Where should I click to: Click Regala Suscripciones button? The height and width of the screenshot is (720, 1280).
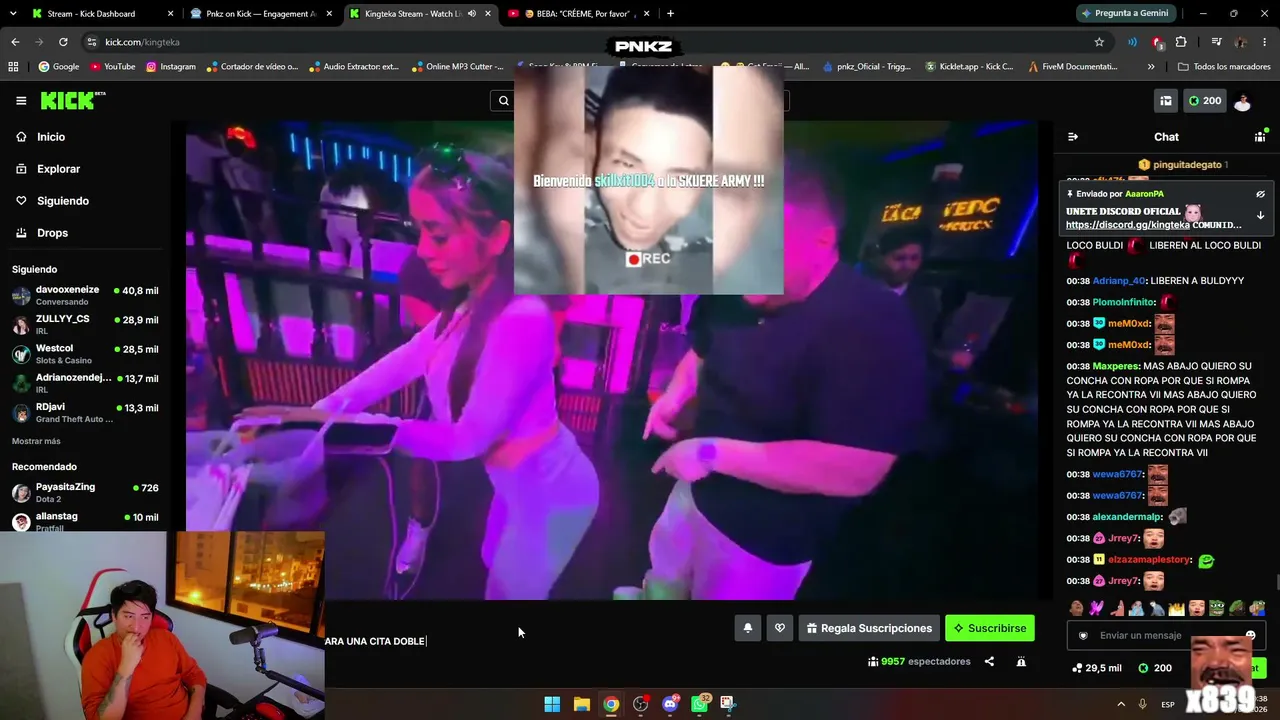[869, 628]
